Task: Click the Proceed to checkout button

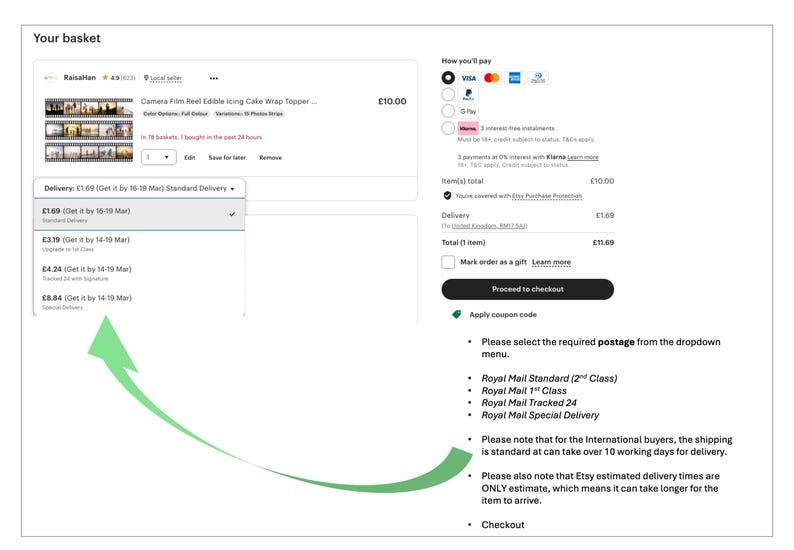Action: coord(528,289)
